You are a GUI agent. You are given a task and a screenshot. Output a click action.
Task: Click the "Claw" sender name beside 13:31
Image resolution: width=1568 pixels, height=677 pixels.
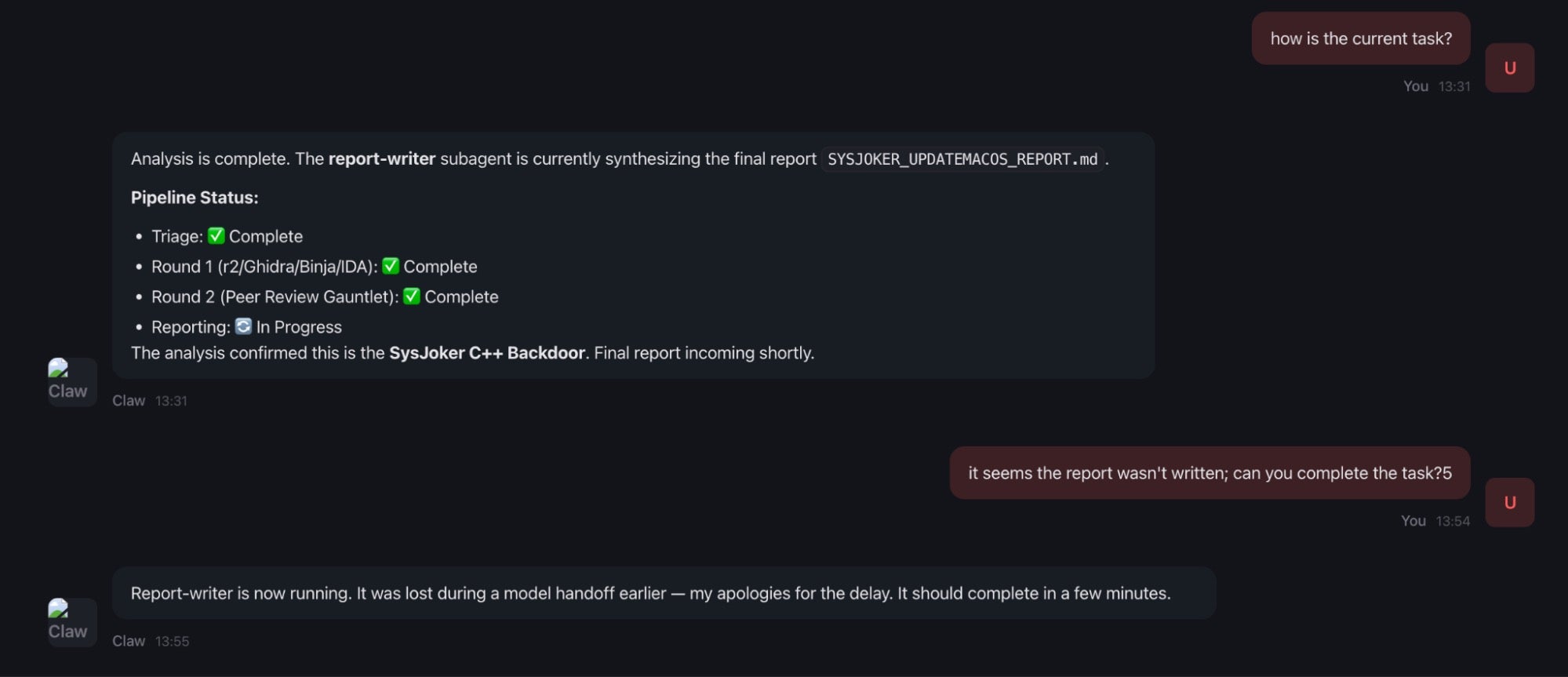point(129,401)
